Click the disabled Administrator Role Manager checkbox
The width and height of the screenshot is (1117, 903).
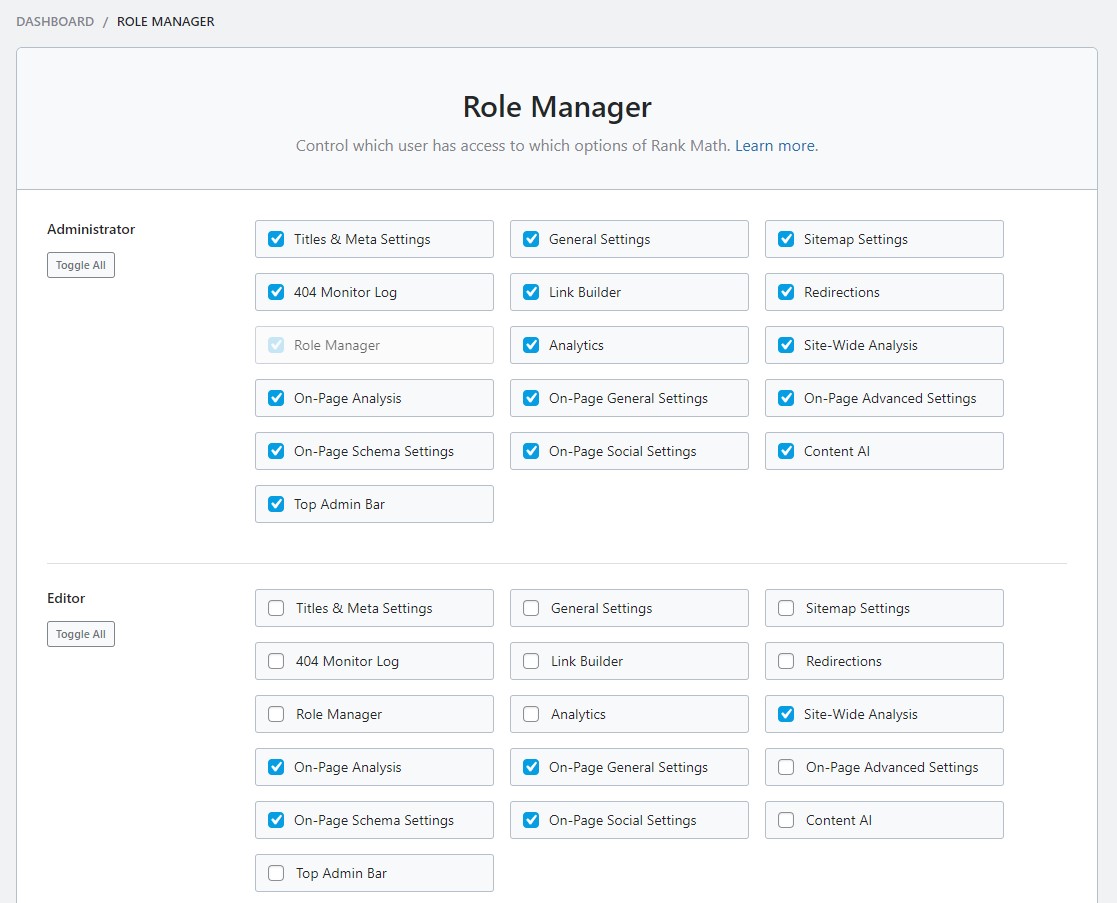coord(276,345)
